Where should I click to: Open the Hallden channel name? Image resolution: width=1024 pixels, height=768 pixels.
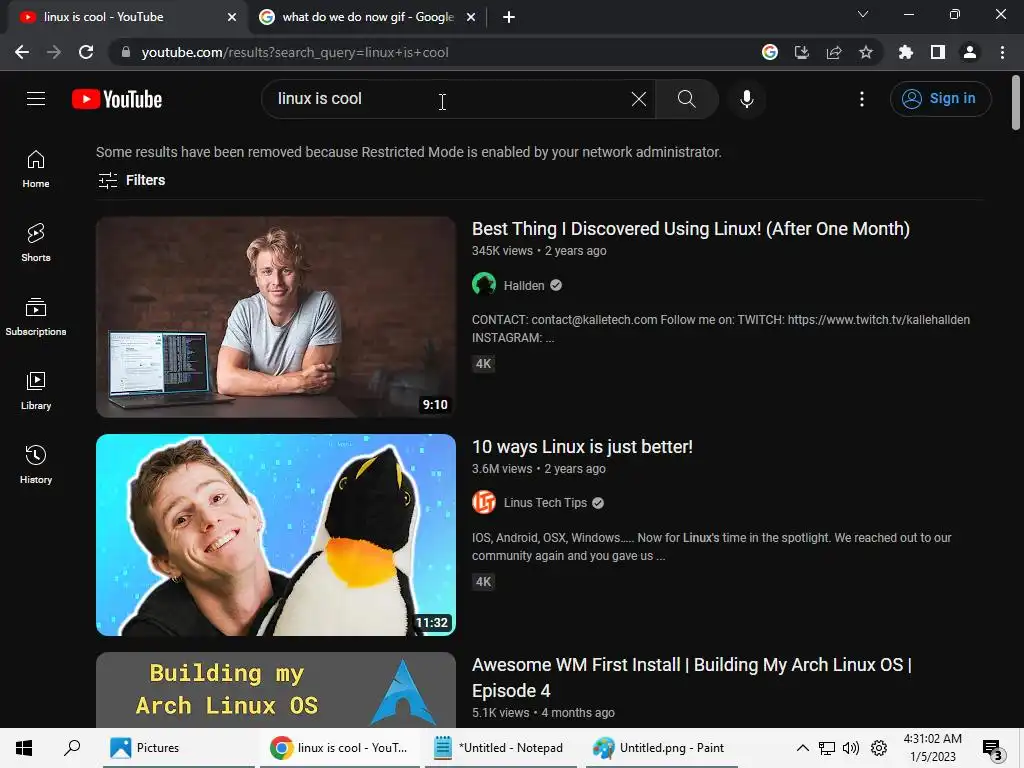(x=524, y=285)
